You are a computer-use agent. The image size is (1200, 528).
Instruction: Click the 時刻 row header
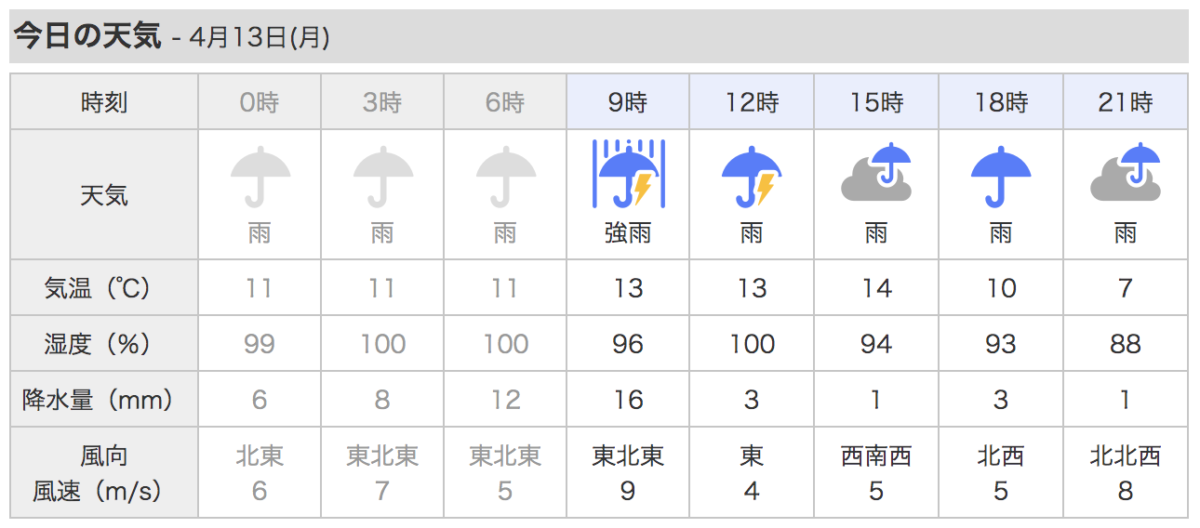104,102
